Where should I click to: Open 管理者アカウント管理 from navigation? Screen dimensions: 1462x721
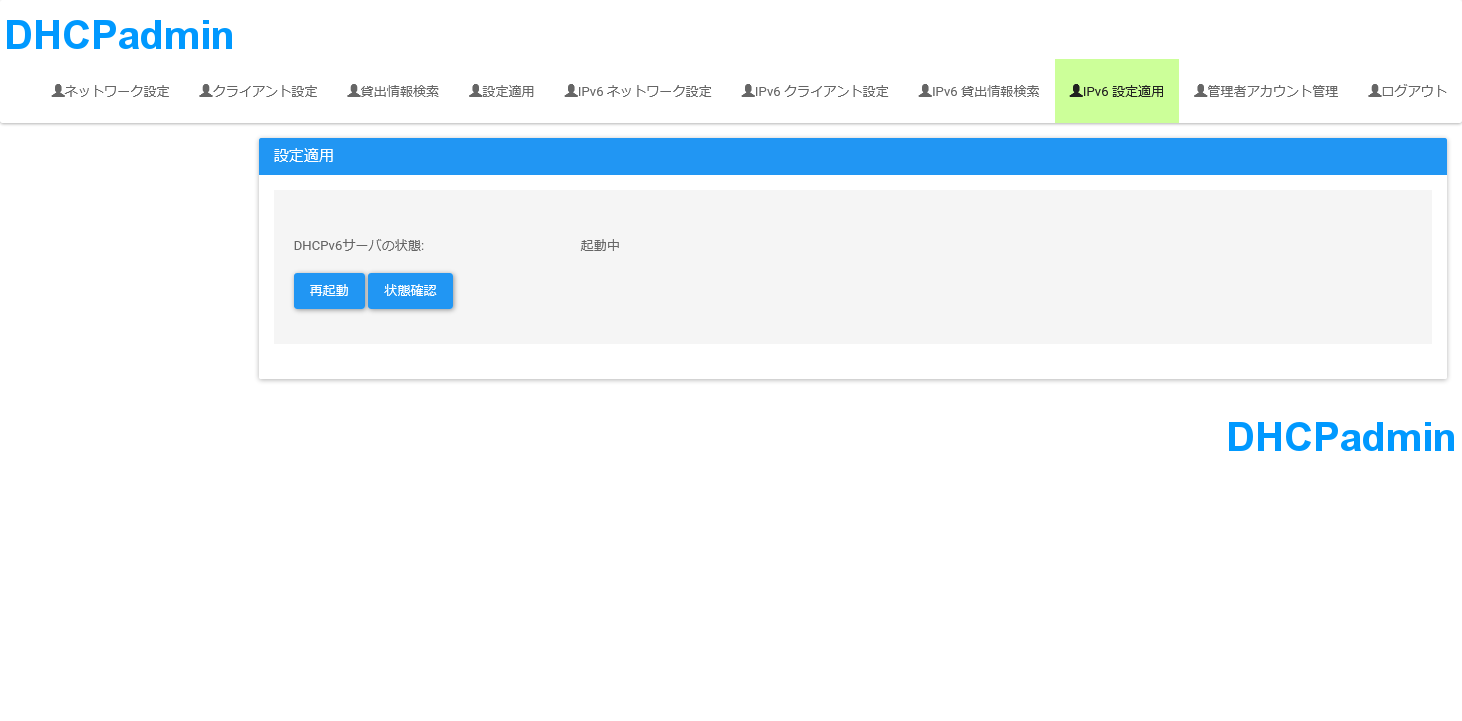(x=1272, y=92)
